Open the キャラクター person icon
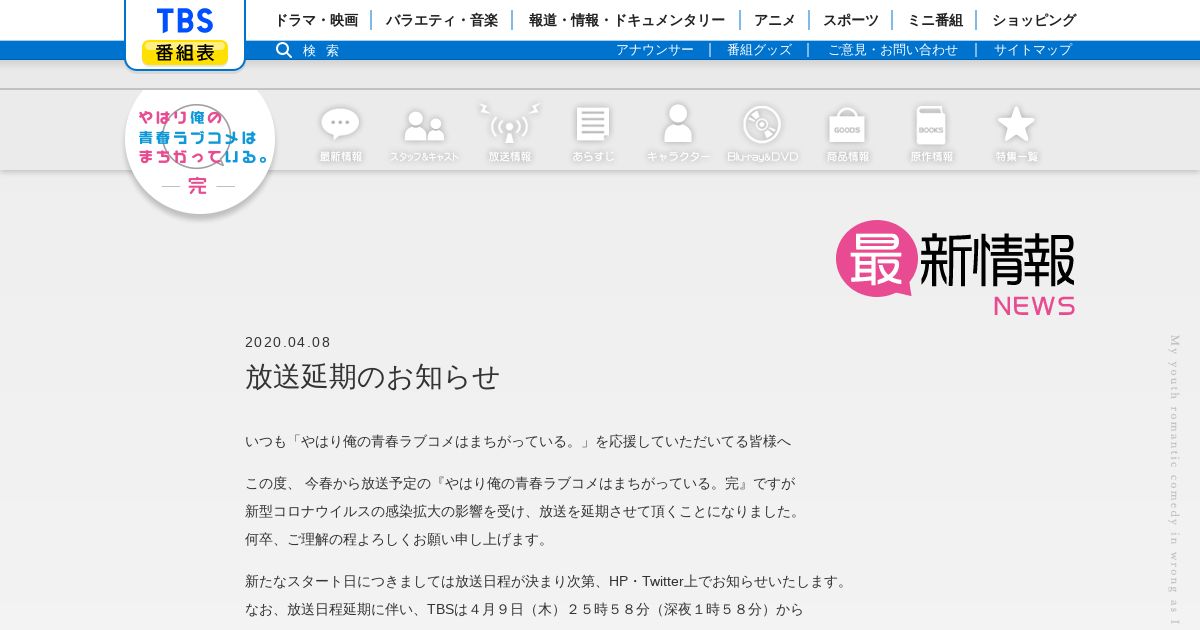This screenshot has width=1200, height=630. pos(678,134)
